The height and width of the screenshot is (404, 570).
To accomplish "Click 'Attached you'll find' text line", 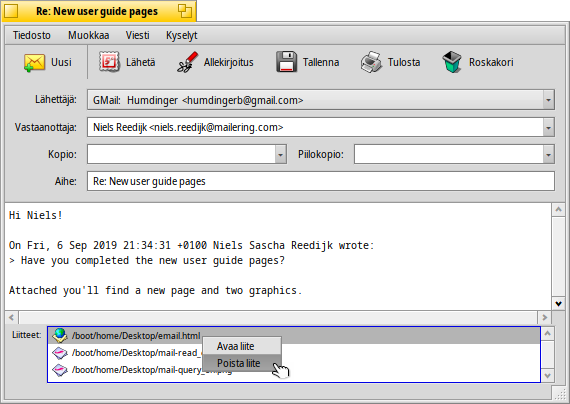I will click(156, 291).
